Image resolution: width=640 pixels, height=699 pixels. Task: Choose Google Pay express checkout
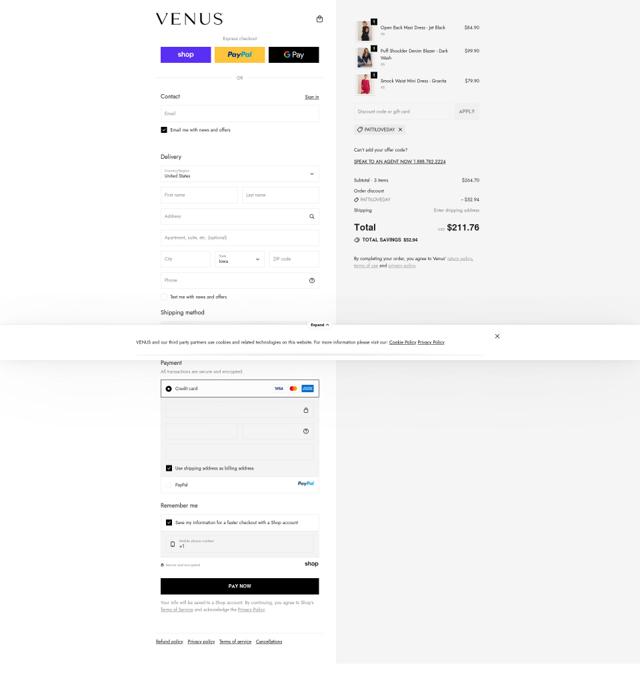click(x=294, y=55)
